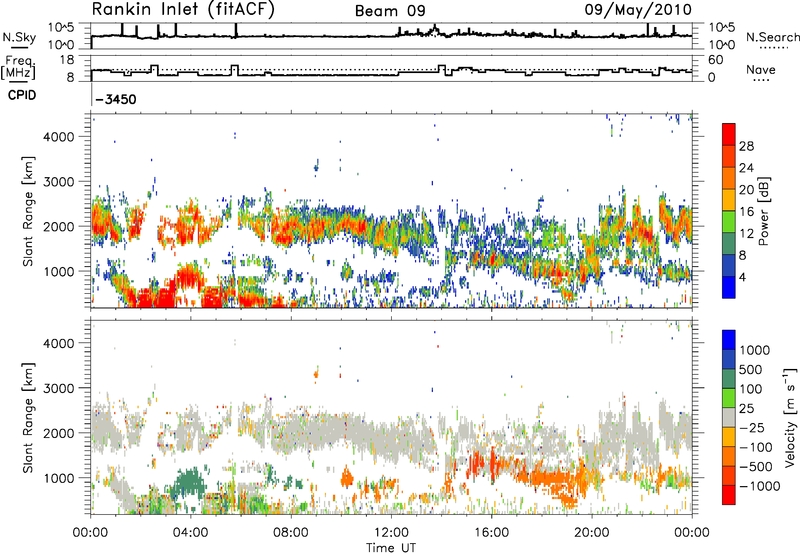The width and height of the screenshot is (800, 554).
Task: Click the 'Power [dB]' colorbar label
Action: click(763, 211)
